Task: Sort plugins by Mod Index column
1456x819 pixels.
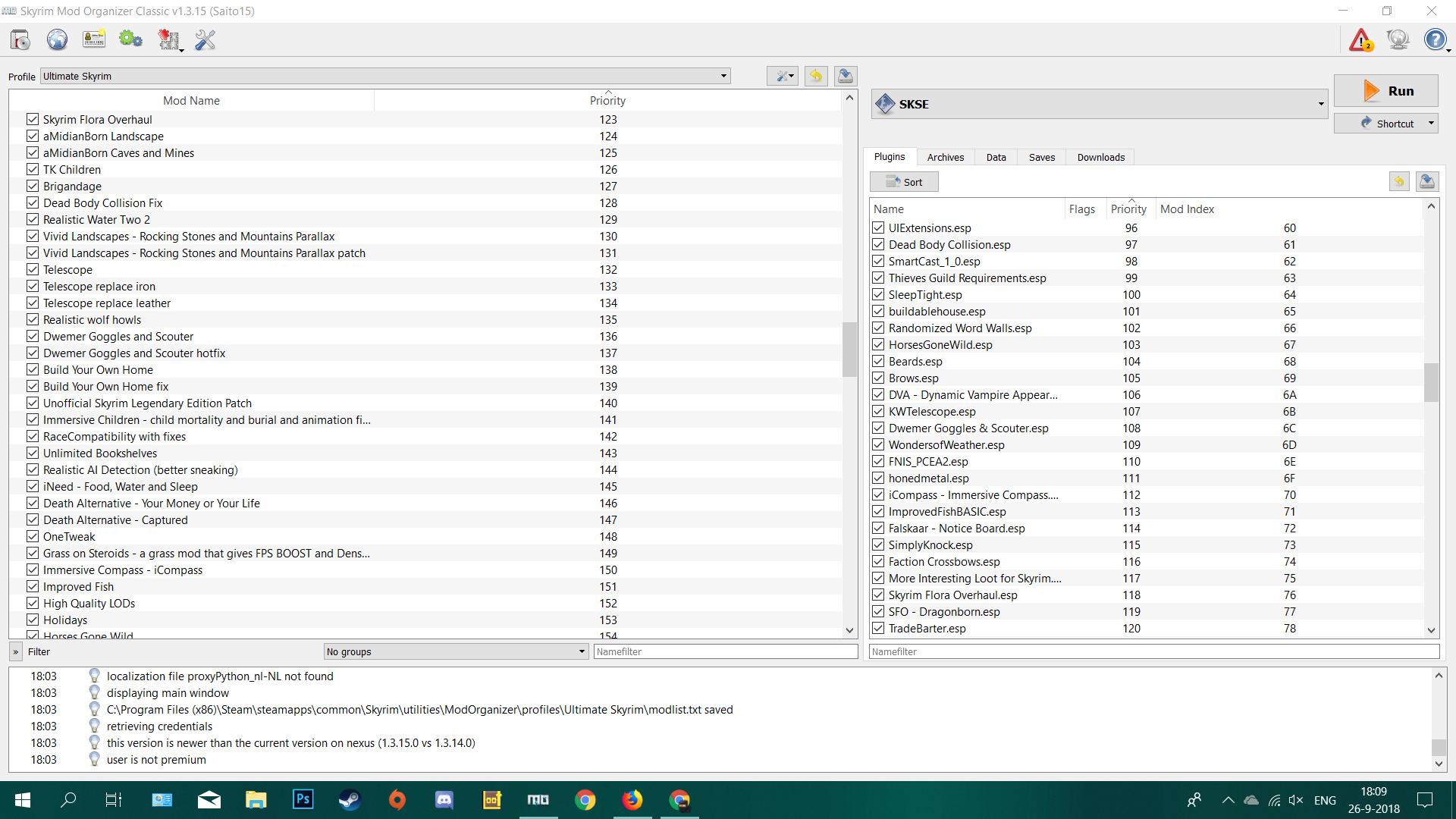Action: tap(1289, 209)
